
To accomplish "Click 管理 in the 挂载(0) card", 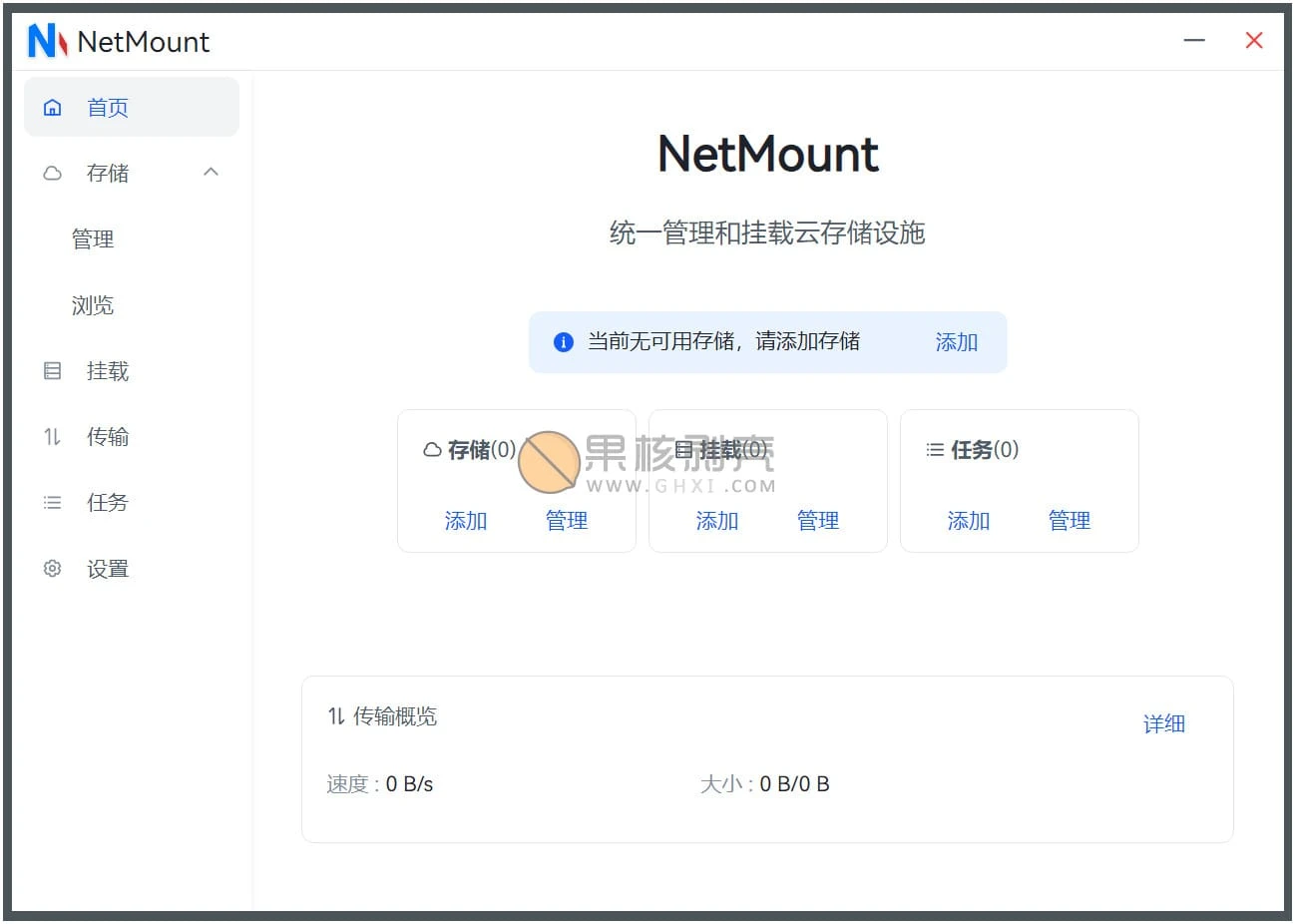I will pyautogui.click(x=818, y=521).
